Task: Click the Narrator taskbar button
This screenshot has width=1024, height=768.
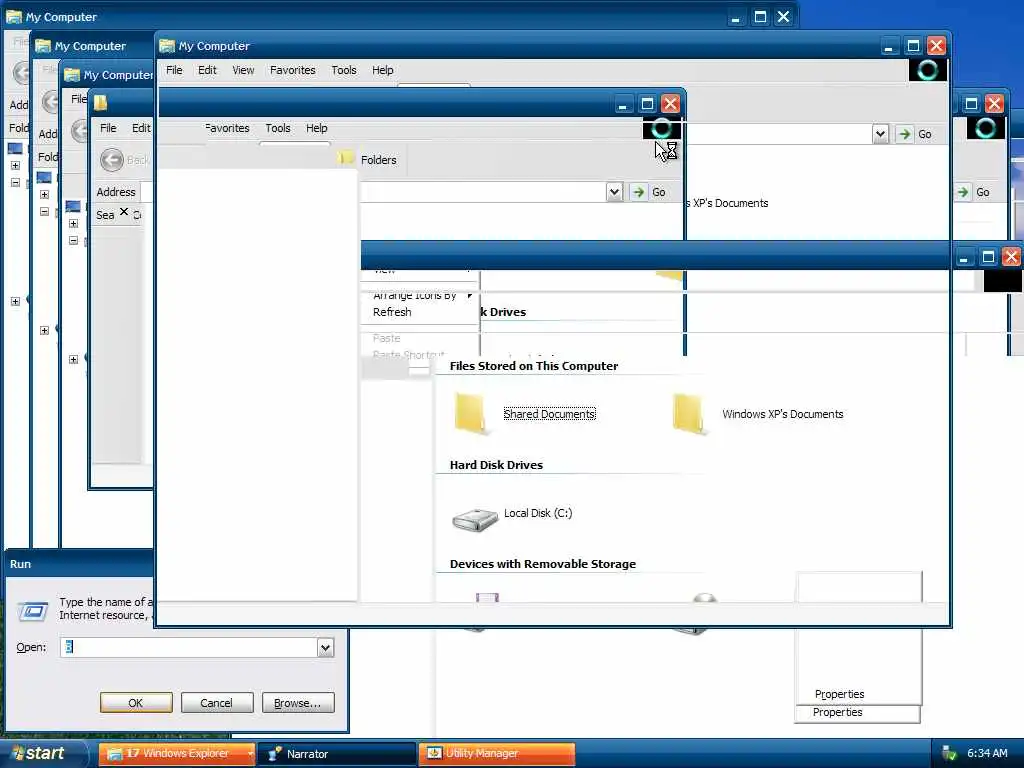Action: pyautogui.click(x=337, y=754)
